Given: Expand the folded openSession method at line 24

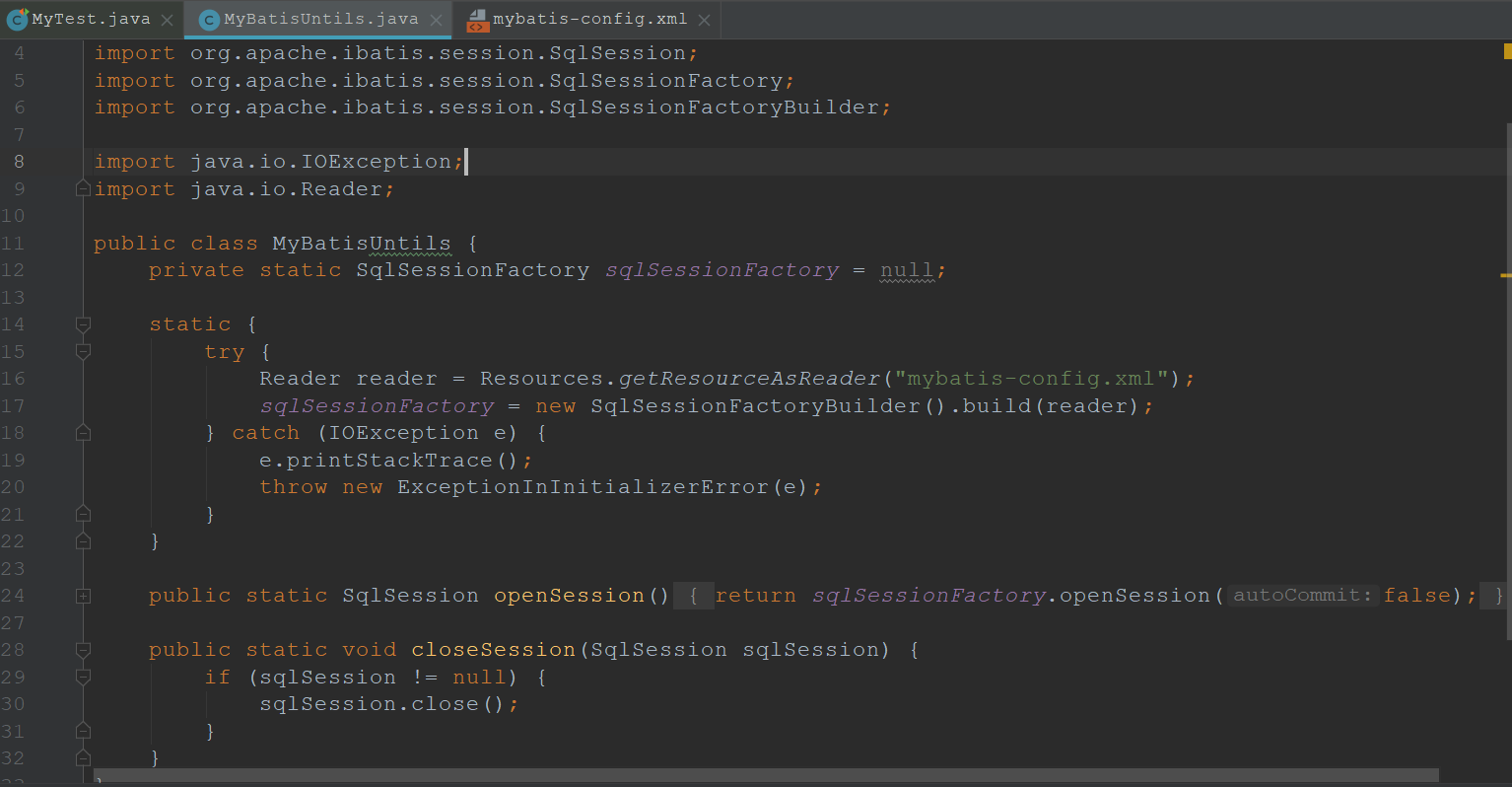Looking at the screenshot, I should [83, 596].
